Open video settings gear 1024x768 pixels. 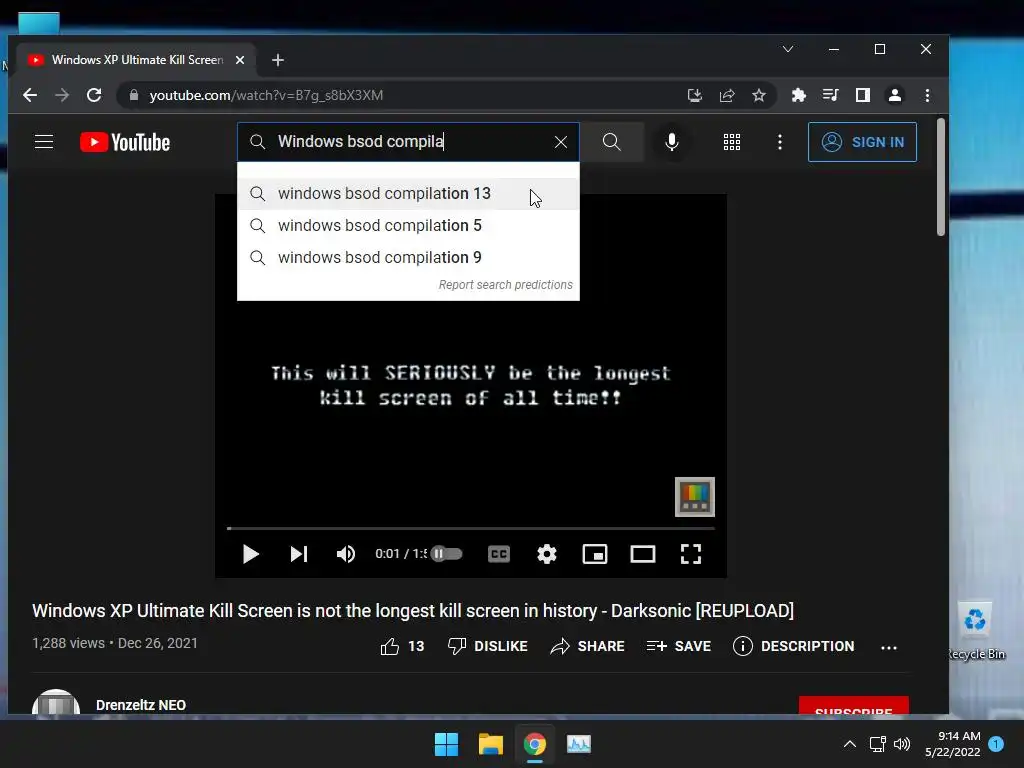[x=547, y=554]
